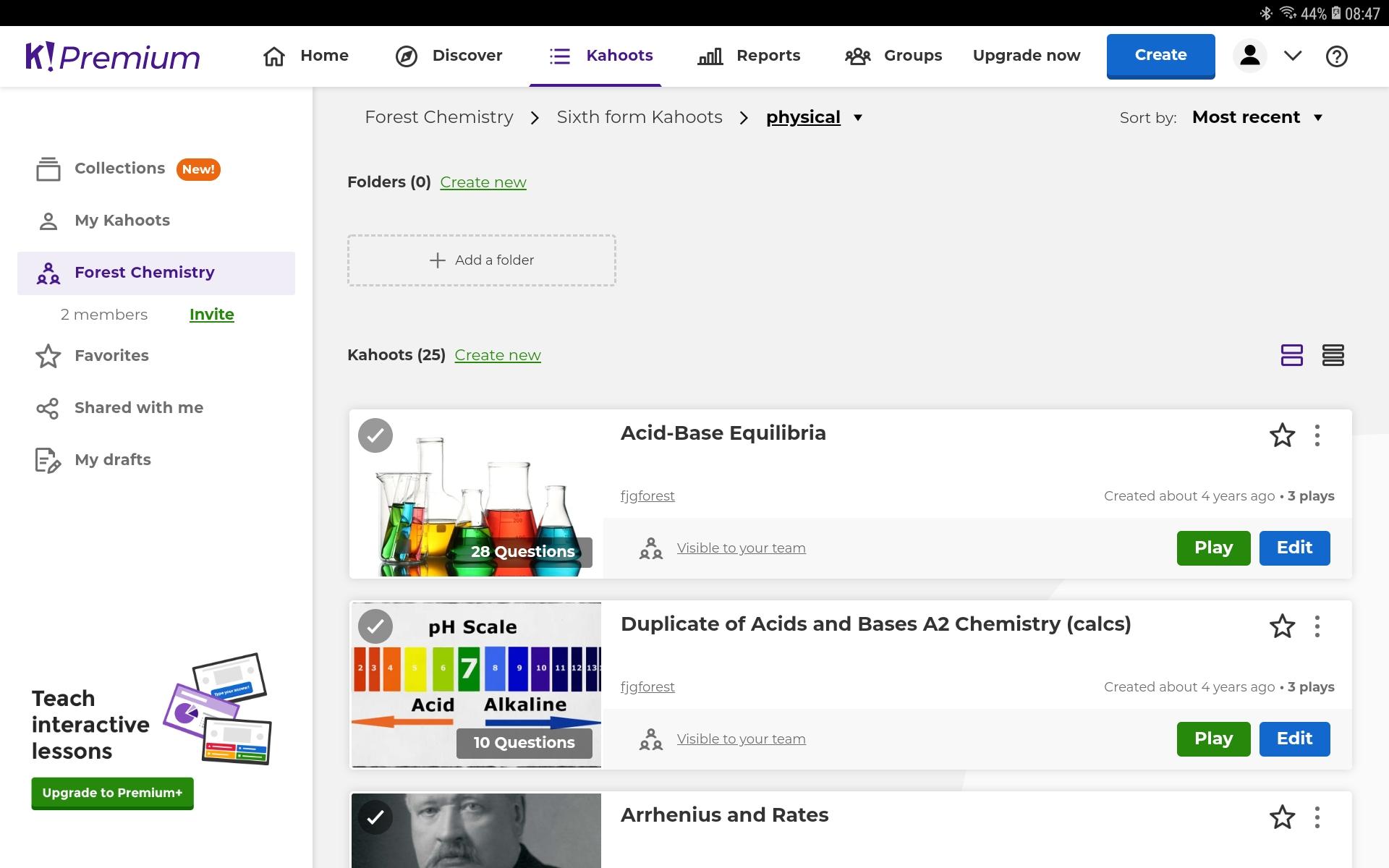Open the Most recent sort dropdown
The width and height of the screenshot is (1389, 868).
(1257, 117)
